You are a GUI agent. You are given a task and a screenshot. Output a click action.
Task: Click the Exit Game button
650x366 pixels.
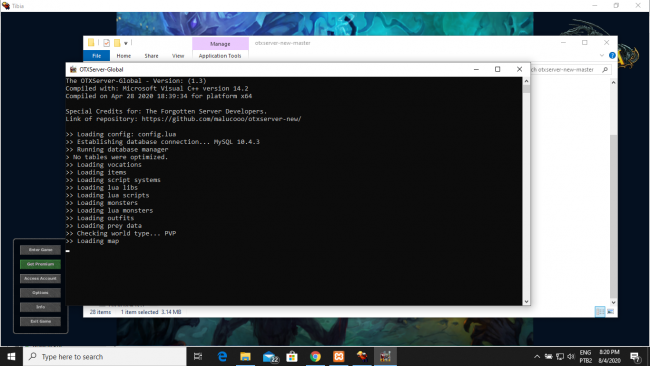pyautogui.click(x=40, y=321)
